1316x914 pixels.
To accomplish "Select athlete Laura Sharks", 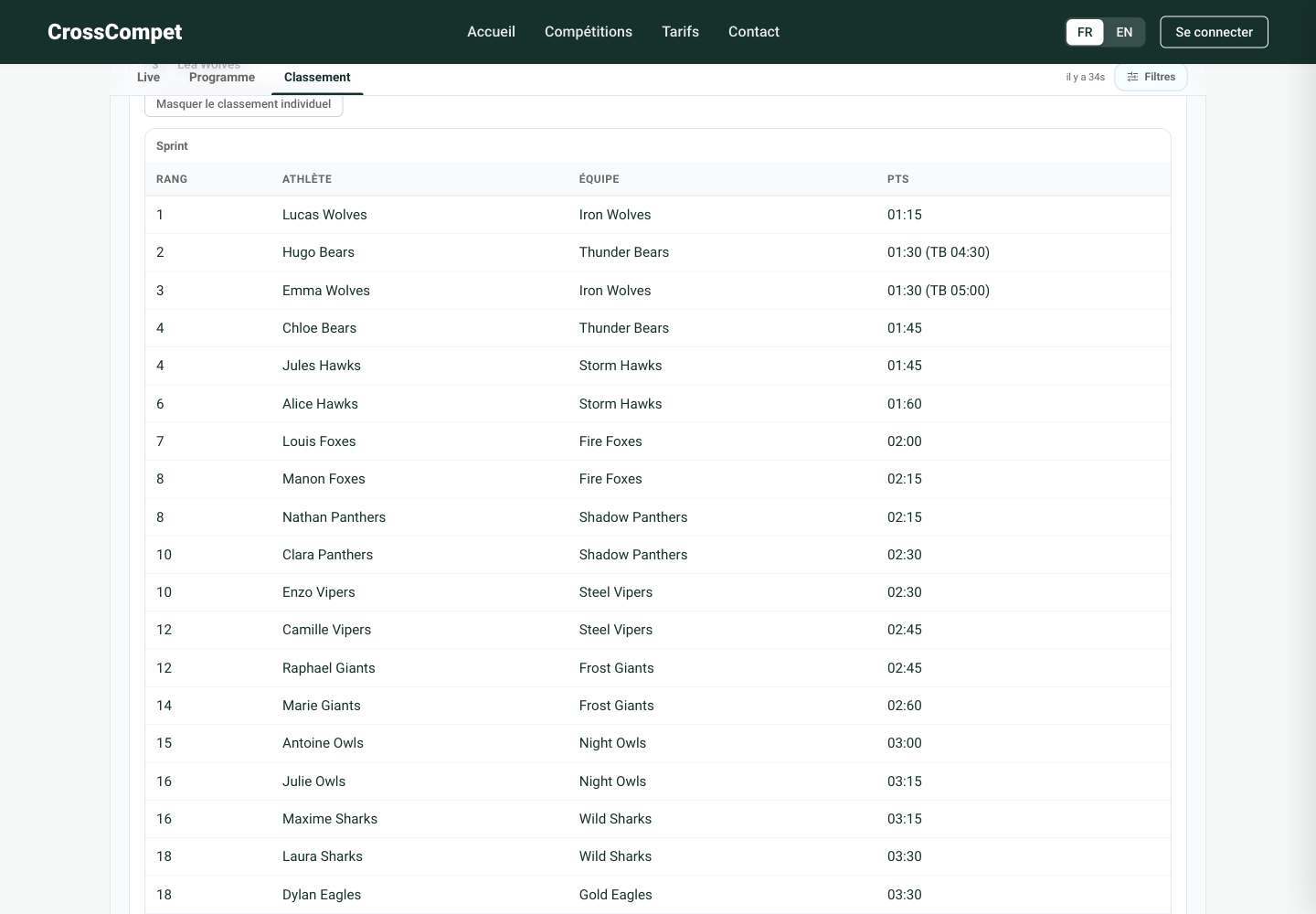I will [323, 856].
